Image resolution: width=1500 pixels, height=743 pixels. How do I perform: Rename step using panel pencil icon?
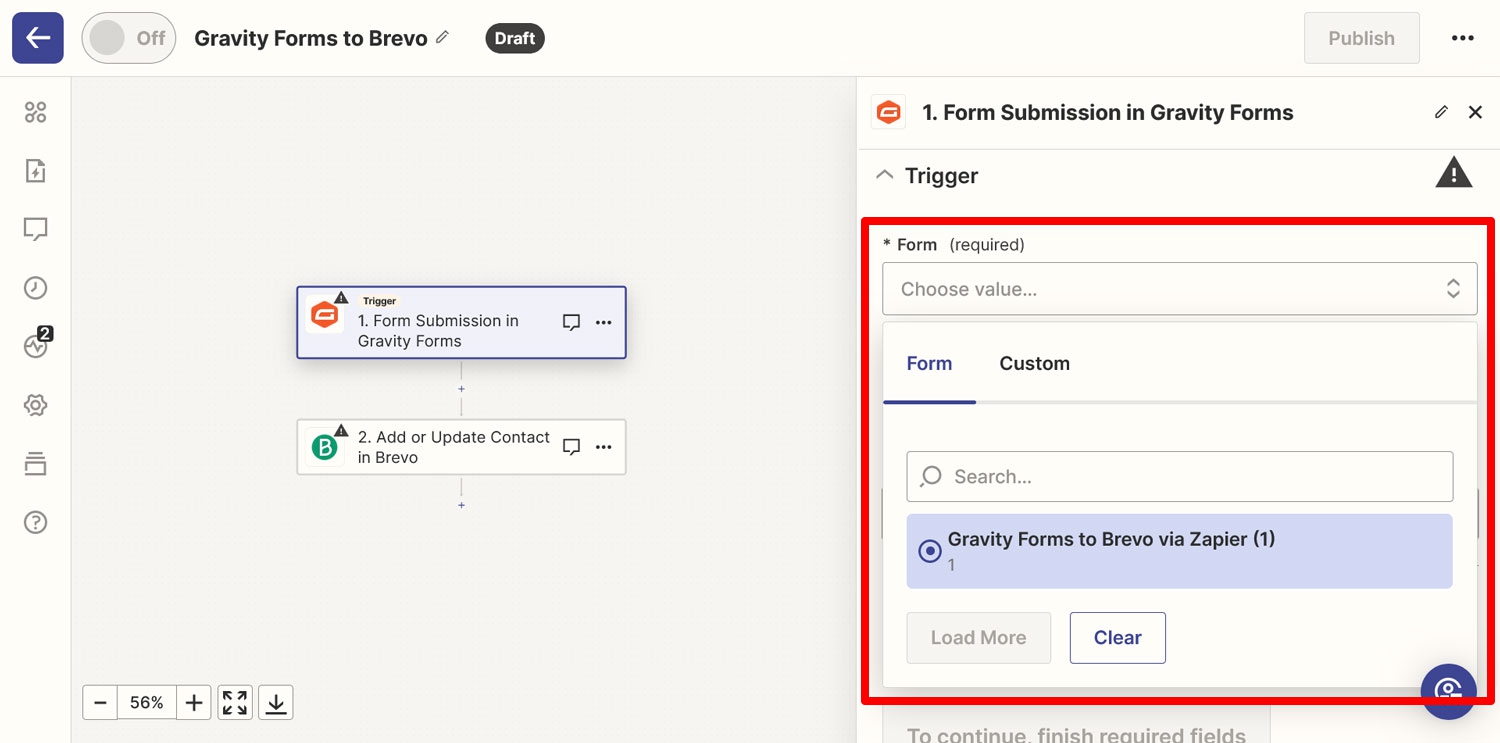click(x=1441, y=112)
